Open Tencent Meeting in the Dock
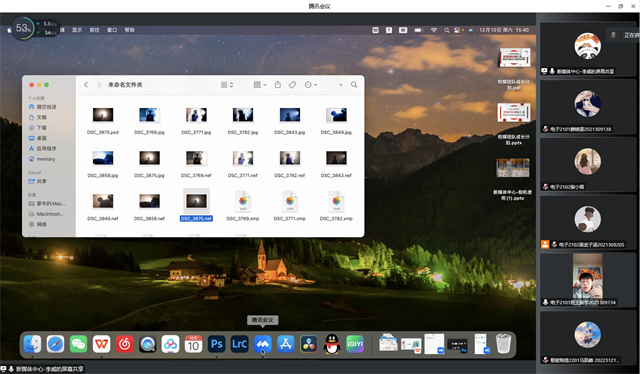The width and height of the screenshot is (640, 374). 262,344
